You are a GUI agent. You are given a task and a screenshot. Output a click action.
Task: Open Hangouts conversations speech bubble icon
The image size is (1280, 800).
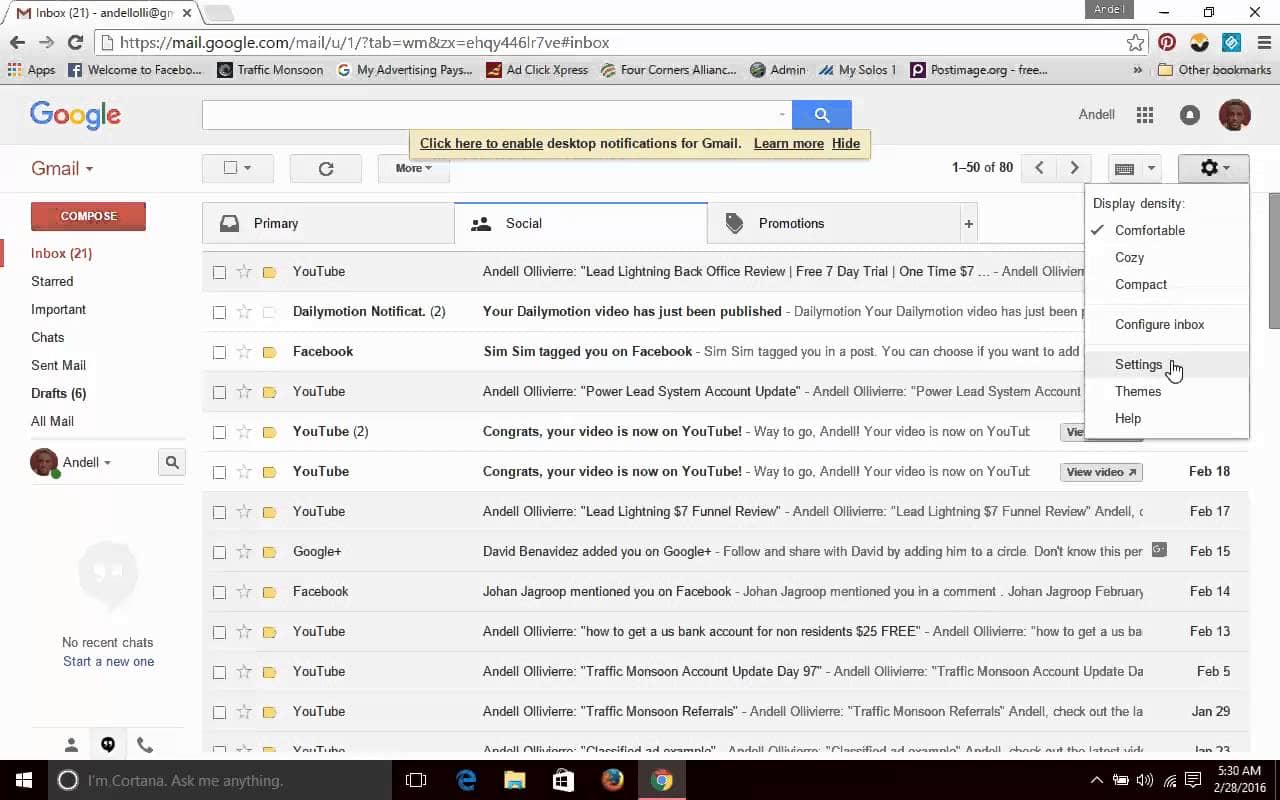108,744
